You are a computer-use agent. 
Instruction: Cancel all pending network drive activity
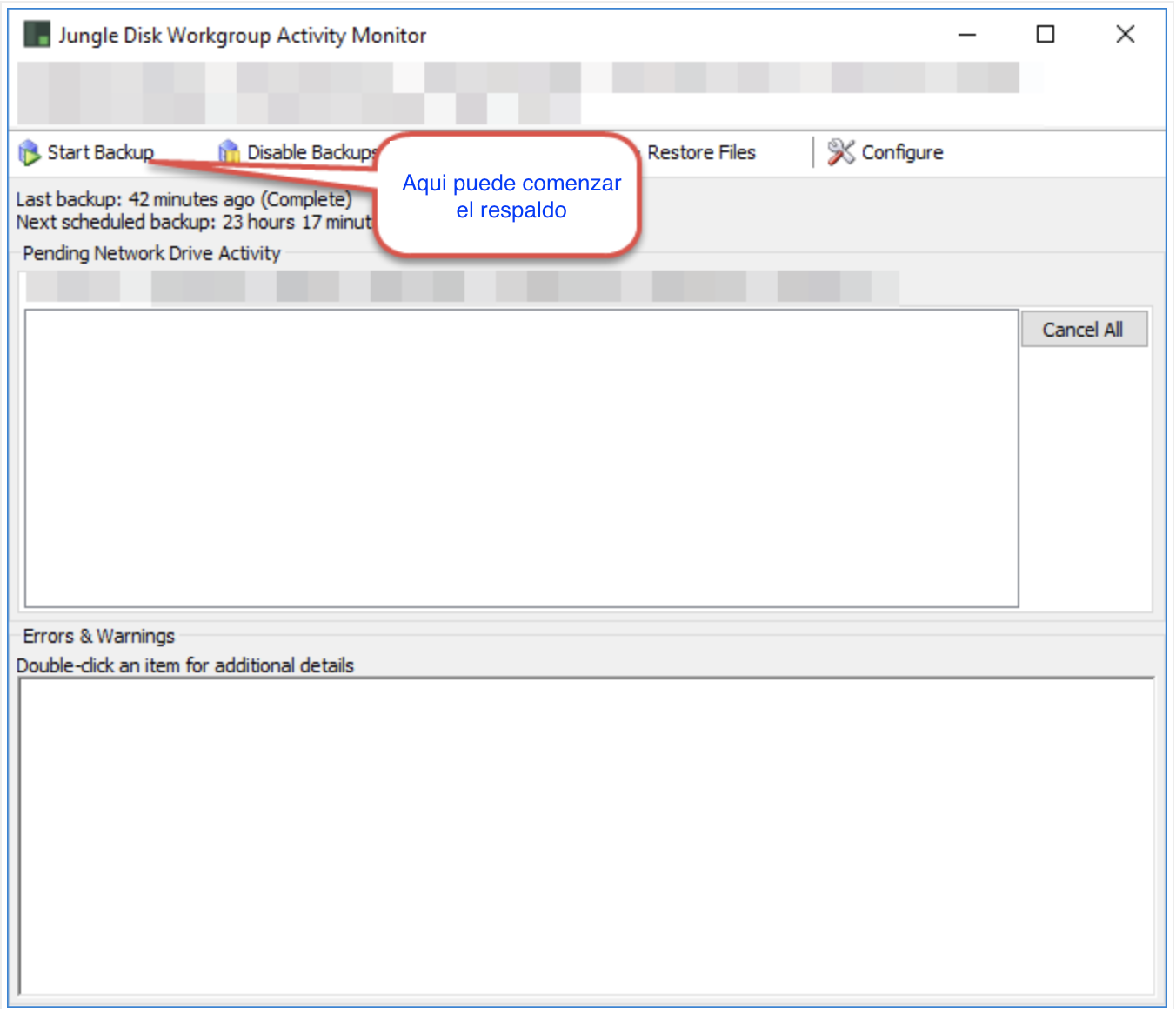pos(1084,330)
